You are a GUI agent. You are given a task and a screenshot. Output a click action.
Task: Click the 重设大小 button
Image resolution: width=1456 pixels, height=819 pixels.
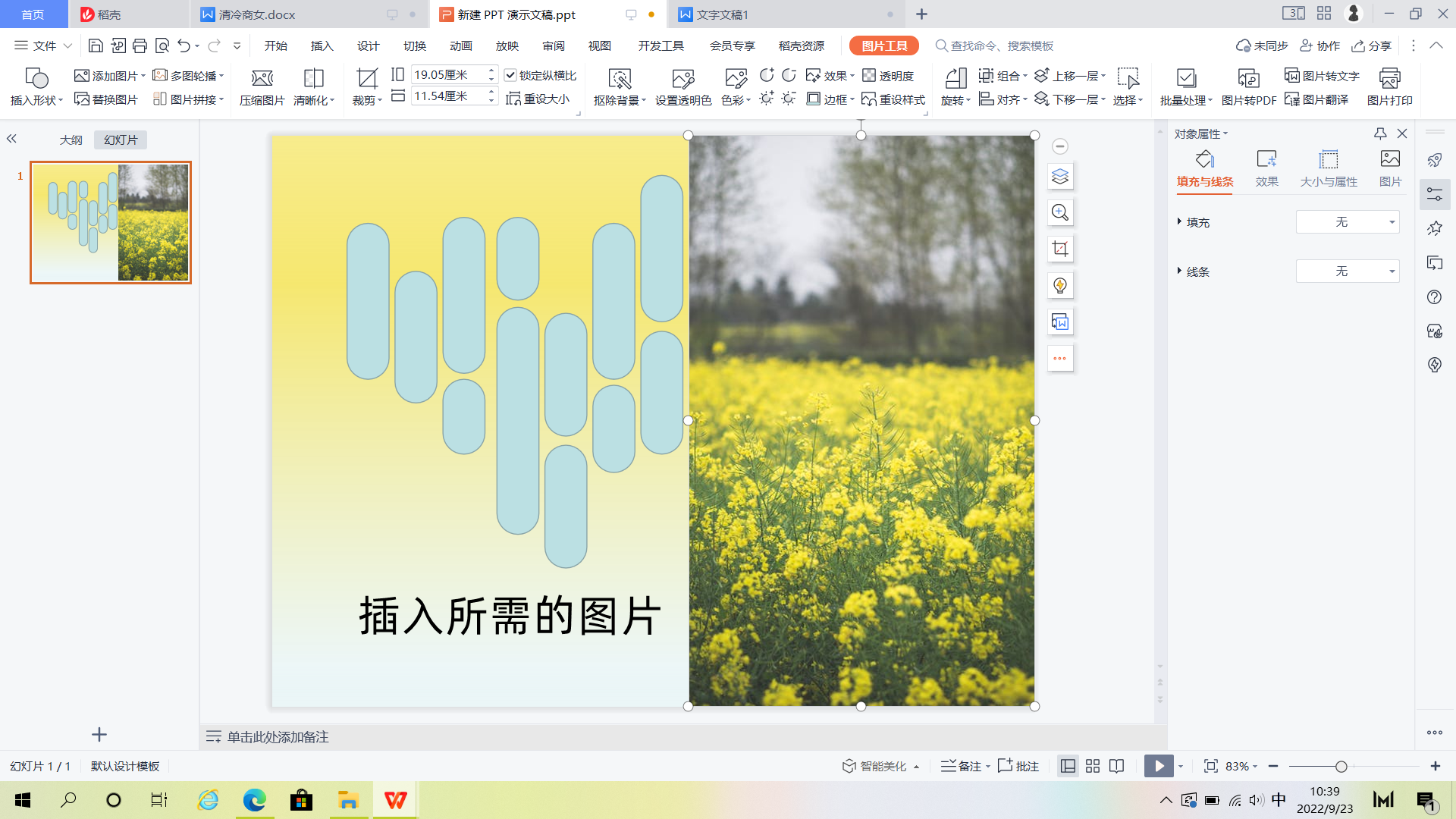pos(538,99)
